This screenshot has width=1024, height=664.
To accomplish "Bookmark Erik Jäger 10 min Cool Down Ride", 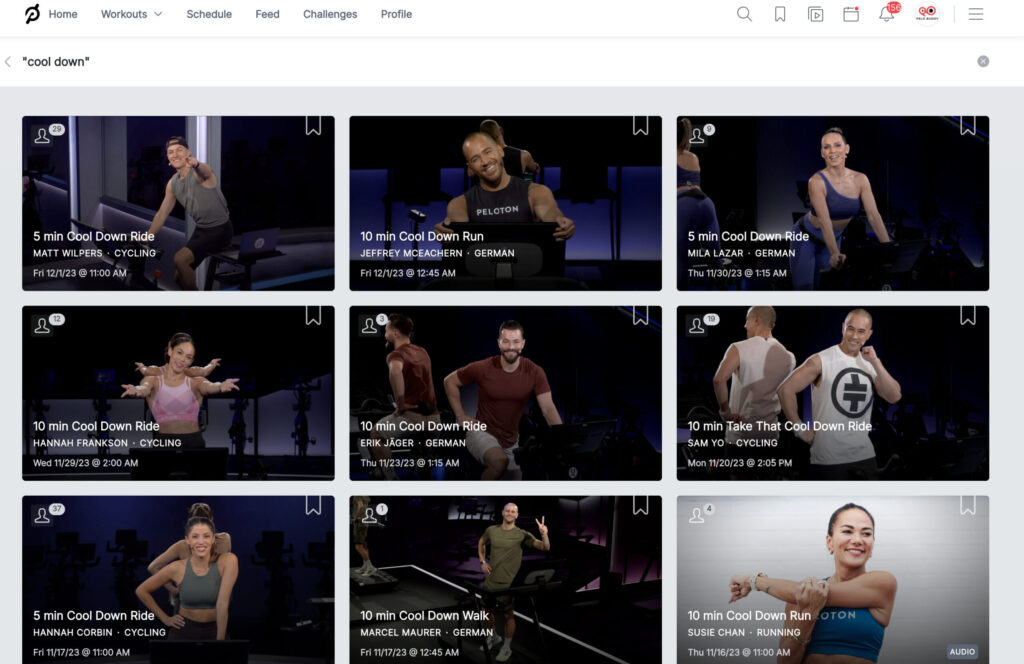I will (x=641, y=315).
